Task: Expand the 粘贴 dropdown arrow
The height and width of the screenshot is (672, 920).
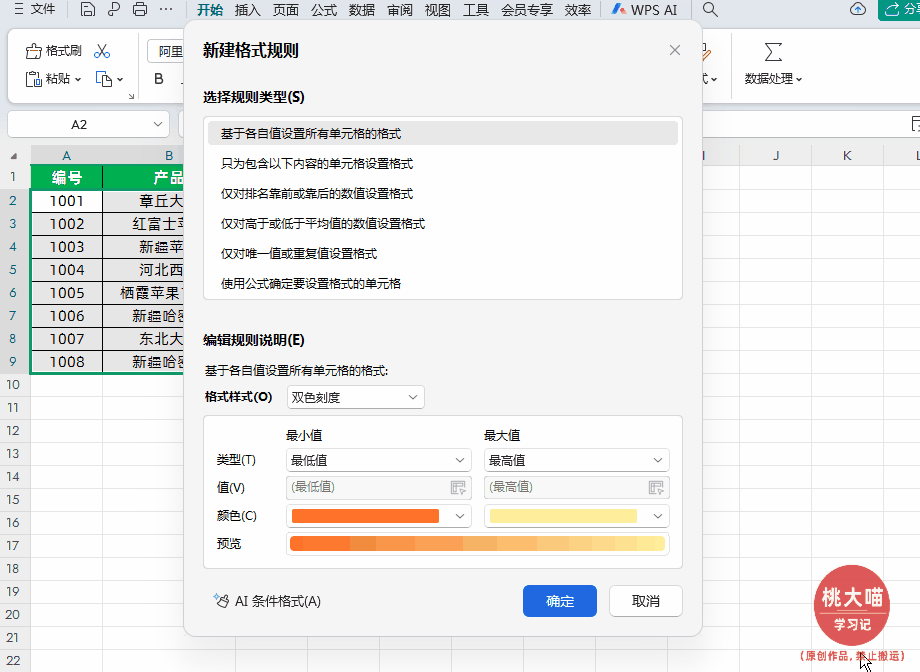Action: 77,79
